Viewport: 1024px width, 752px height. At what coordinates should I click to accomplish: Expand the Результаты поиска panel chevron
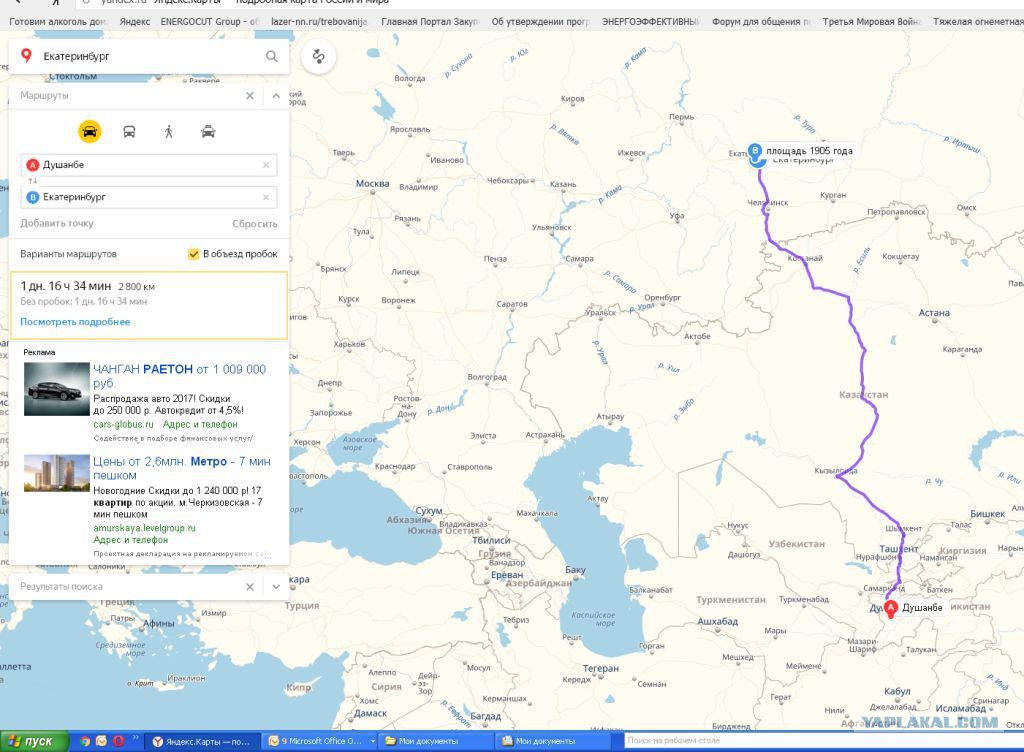pos(276,587)
